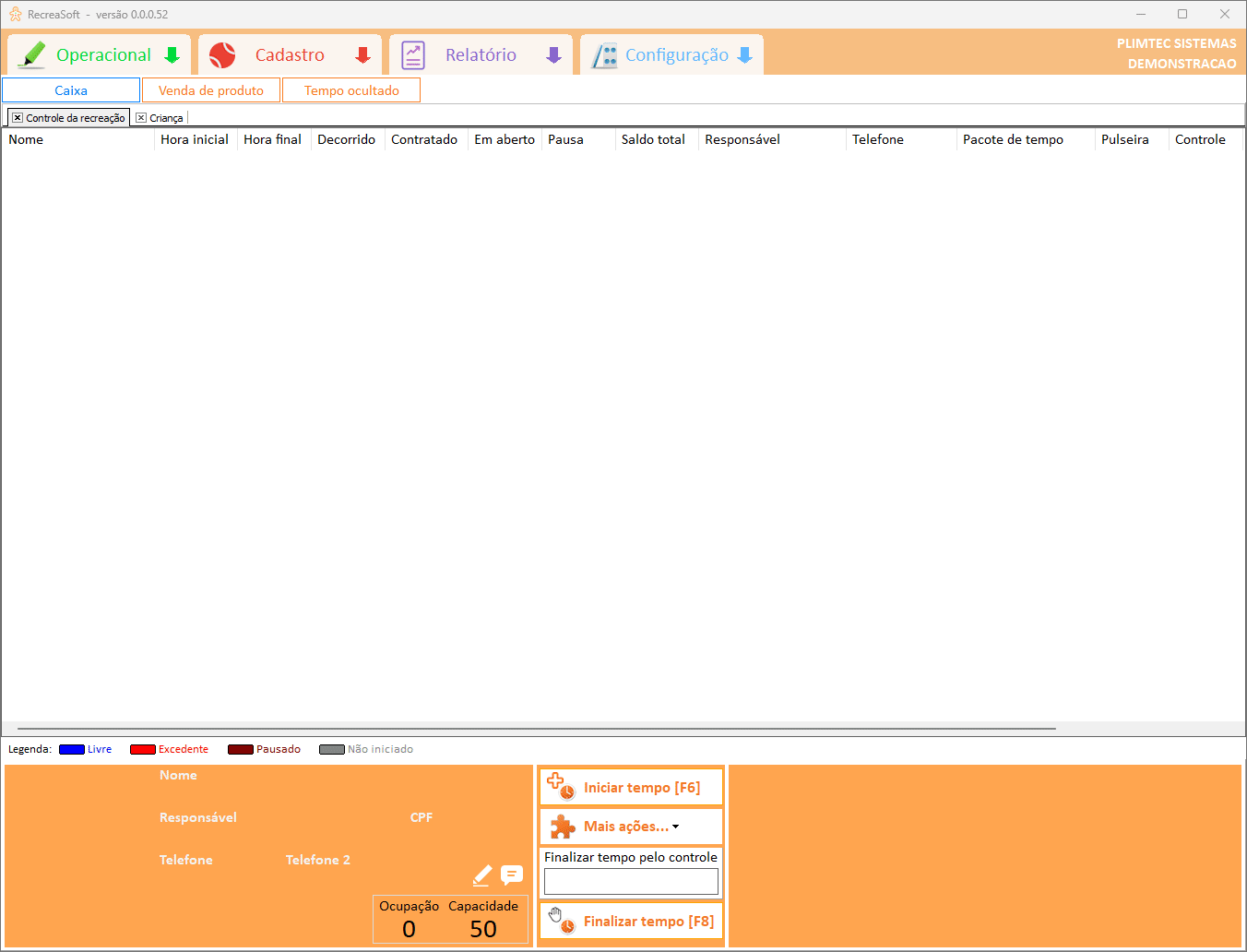Switch to the Venda de produto tab
Image resolution: width=1247 pixels, height=952 pixels.
tap(211, 90)
